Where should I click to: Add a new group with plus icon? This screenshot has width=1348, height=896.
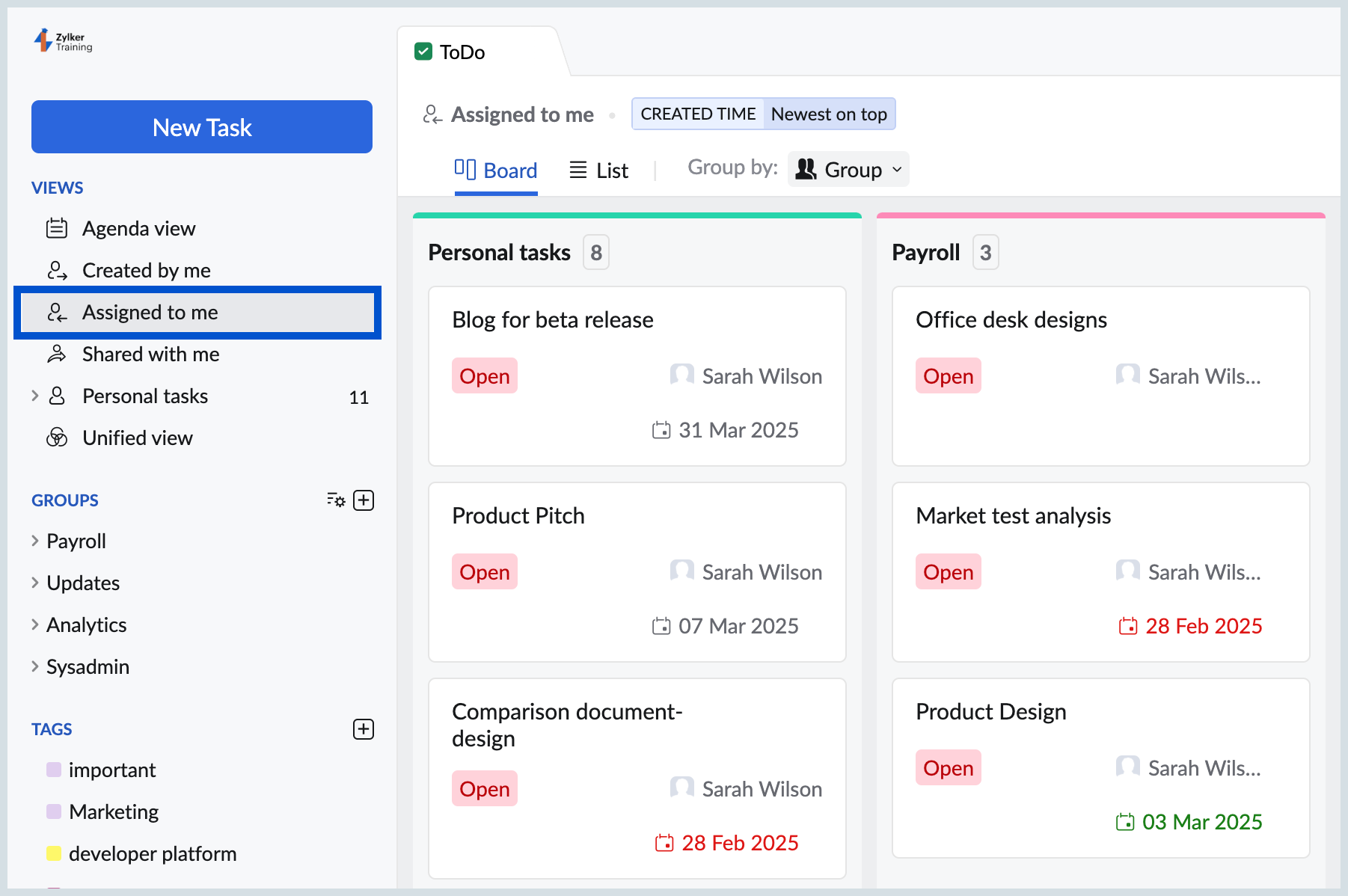(364, 500)
